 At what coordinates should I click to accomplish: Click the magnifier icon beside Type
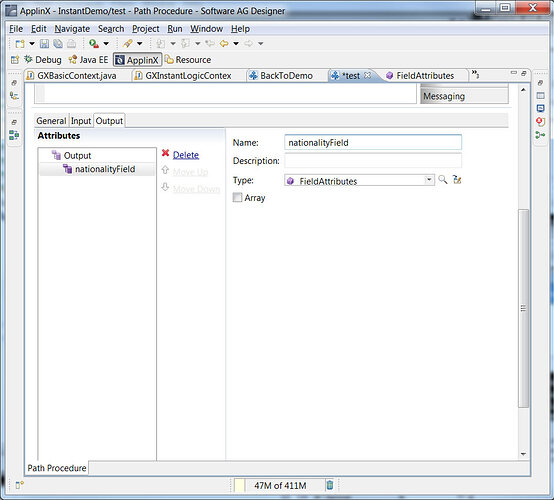click(x=442, y=180)
